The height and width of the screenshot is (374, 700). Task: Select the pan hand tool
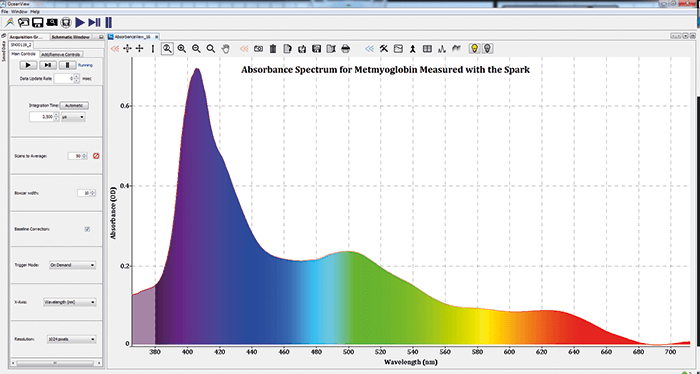tap(226, 49)
